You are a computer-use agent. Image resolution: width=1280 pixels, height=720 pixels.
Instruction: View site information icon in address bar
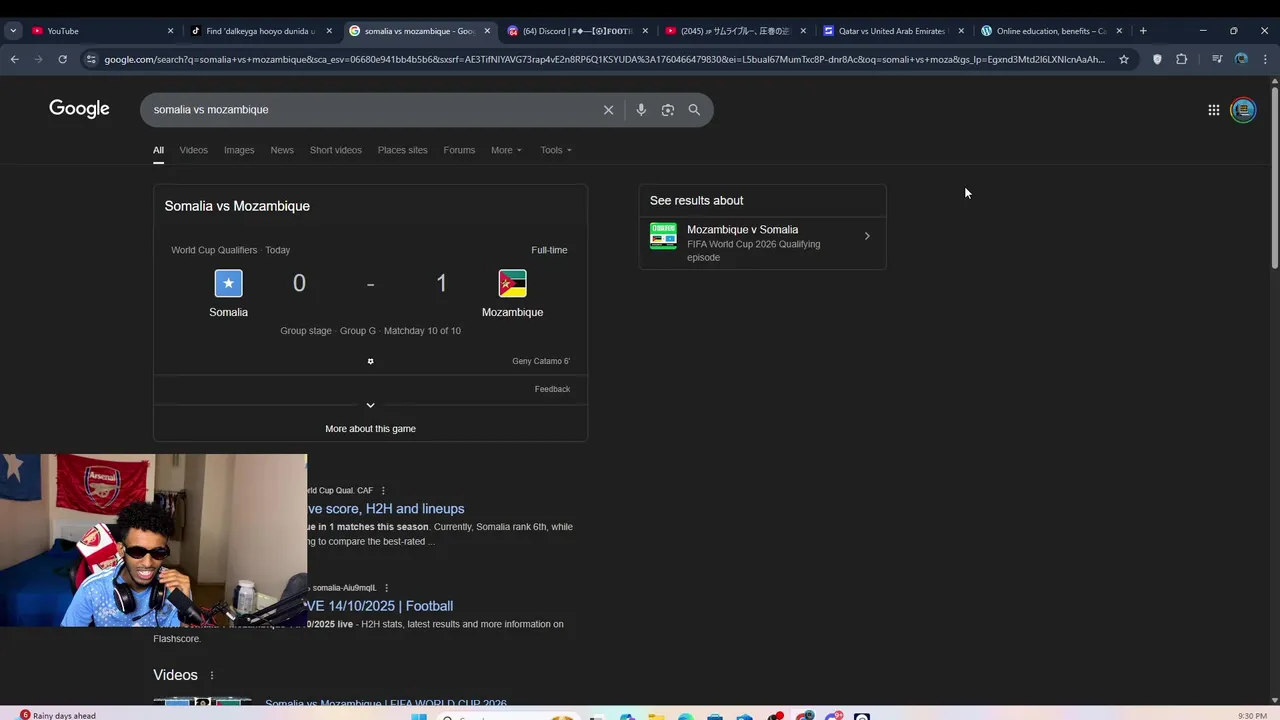(x=91, y=59)
